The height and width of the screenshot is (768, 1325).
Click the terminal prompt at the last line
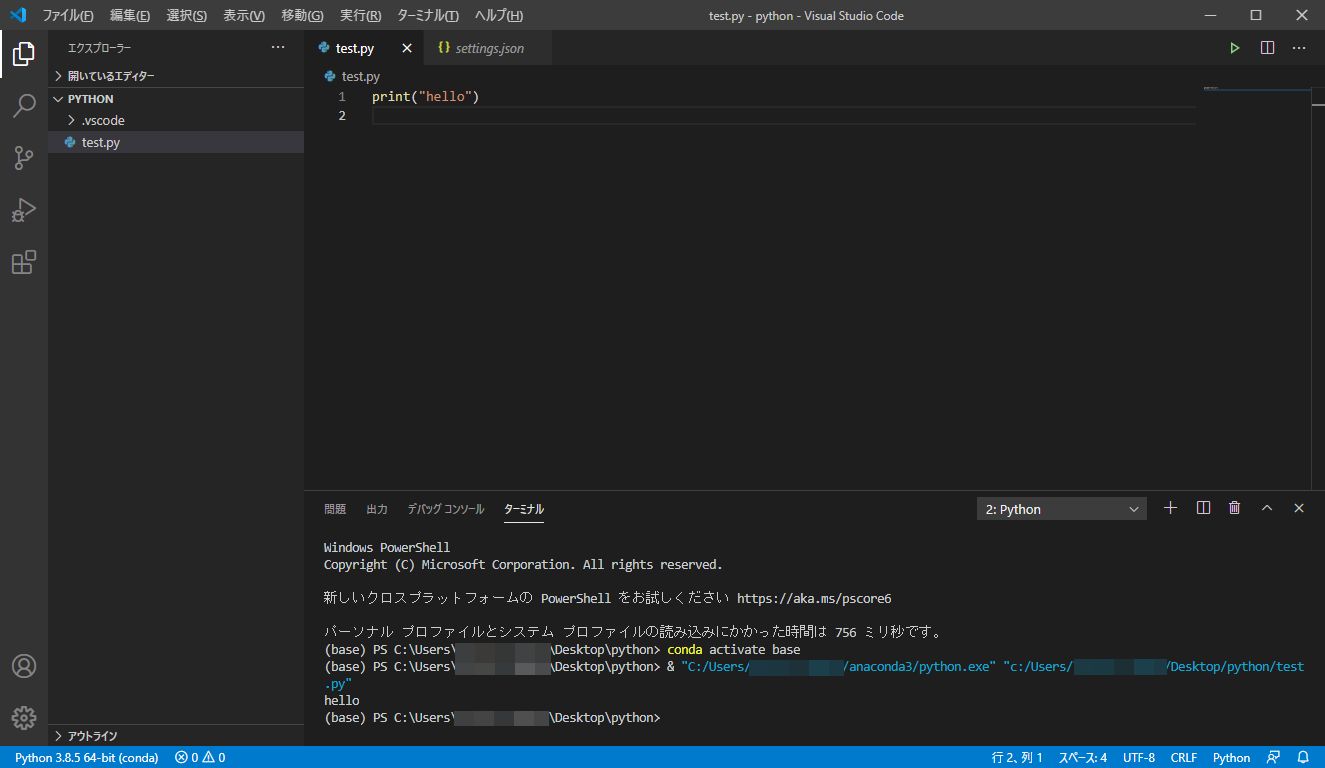point(492,718)
